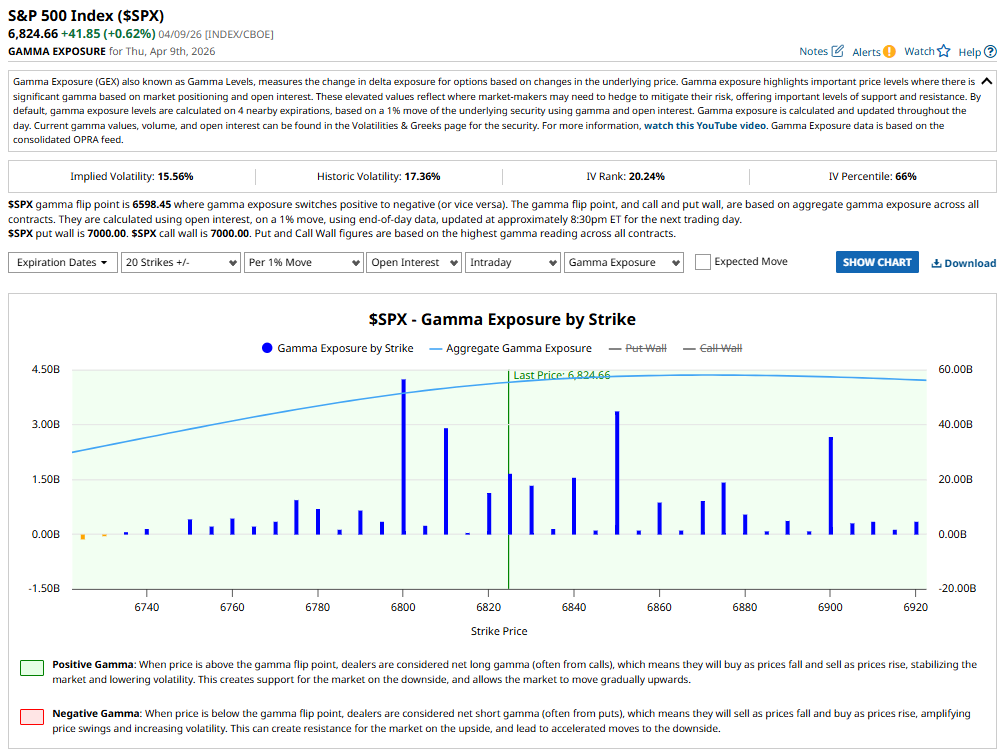1004x755 pixels.
Task: Click the Download arrow icon
Action: tap(936, 263)
